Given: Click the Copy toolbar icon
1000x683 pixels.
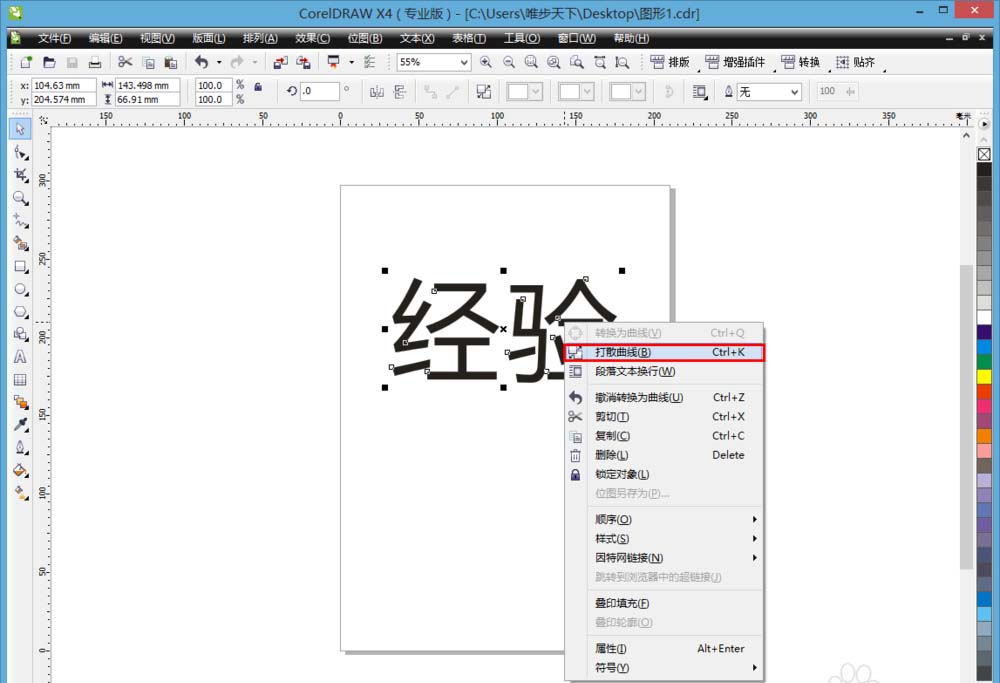Looking at the screenshot, I should (x=148, y=62).
